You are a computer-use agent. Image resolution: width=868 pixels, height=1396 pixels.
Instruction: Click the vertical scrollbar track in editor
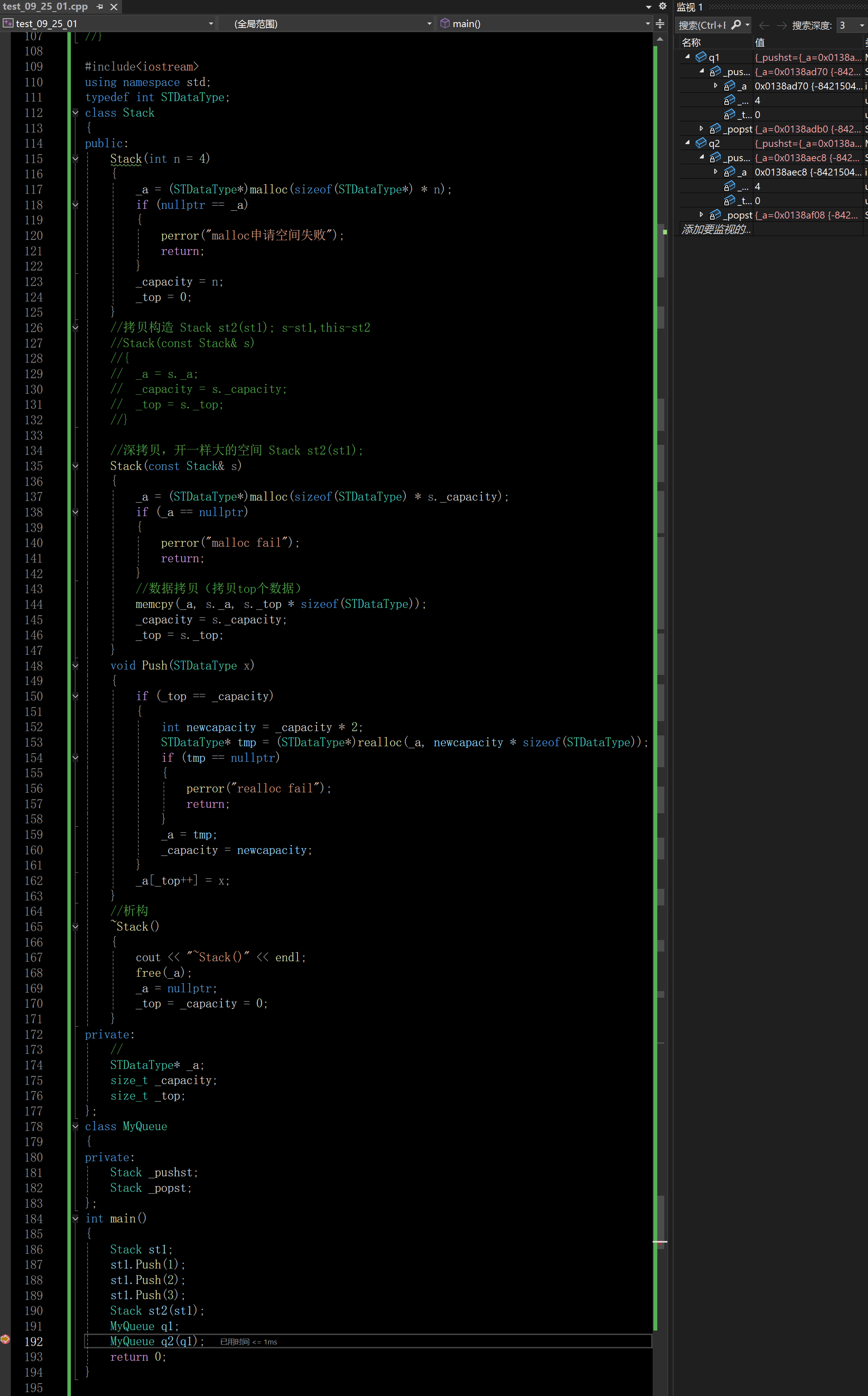coord(660,712)
